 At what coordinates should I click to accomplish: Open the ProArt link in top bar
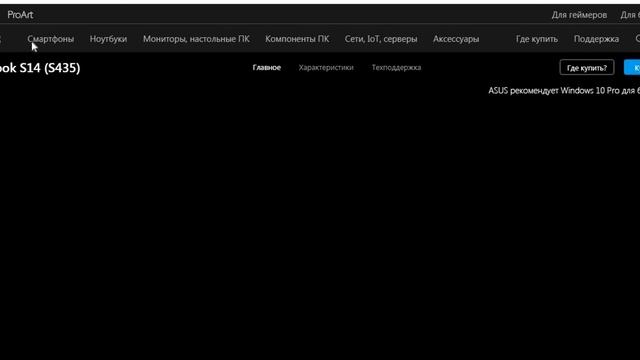pyautogui.click(x=20, y=15)
